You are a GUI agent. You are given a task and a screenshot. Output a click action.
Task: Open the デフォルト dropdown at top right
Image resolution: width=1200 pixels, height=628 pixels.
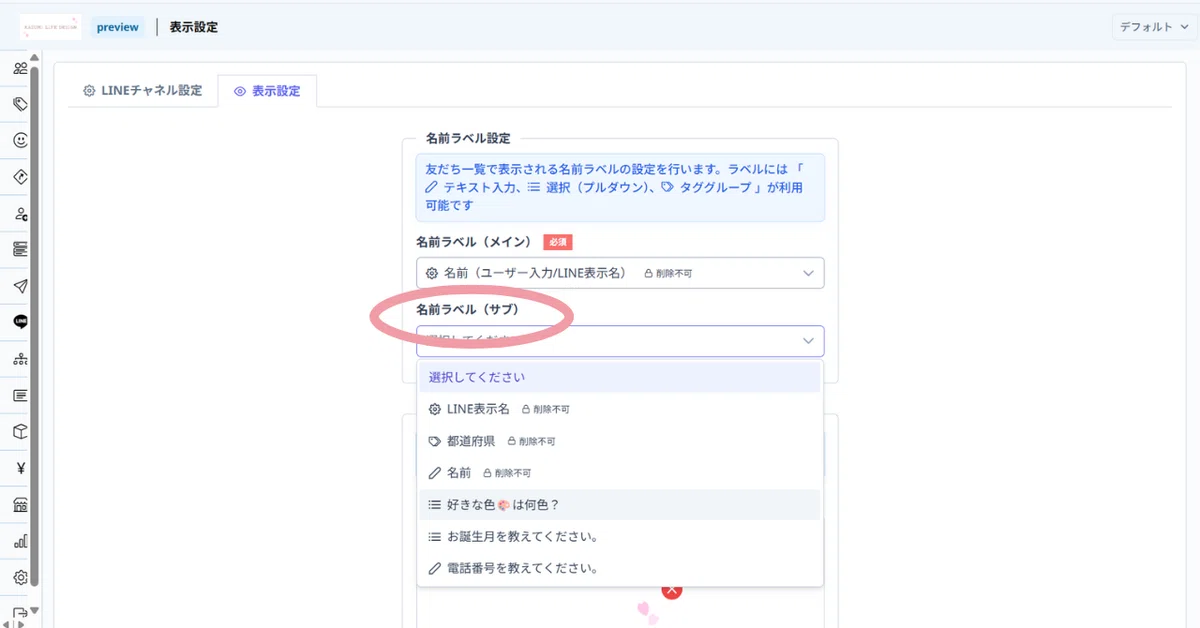[1154, 27]
